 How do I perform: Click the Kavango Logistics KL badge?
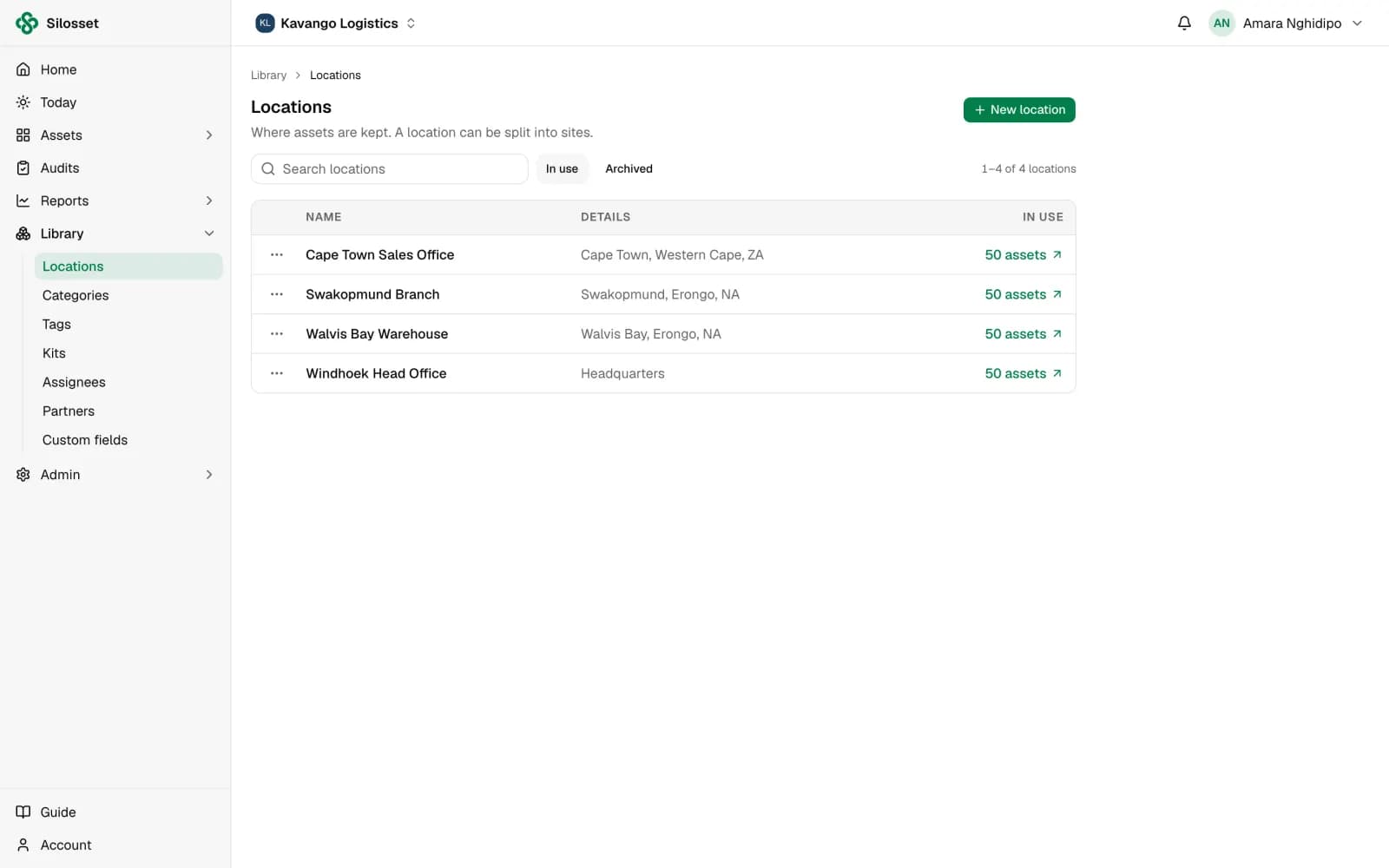pos(265,23)
